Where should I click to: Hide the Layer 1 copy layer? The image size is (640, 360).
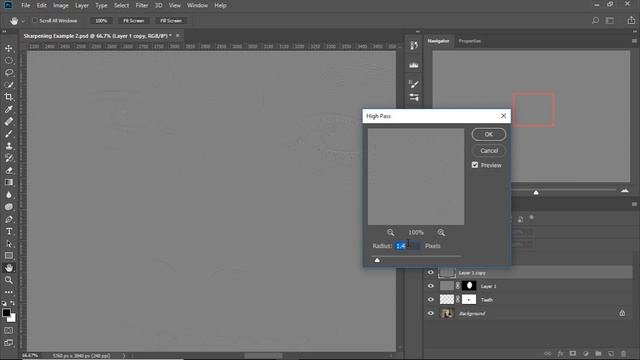pyautogui.click(x=431, y=273)
